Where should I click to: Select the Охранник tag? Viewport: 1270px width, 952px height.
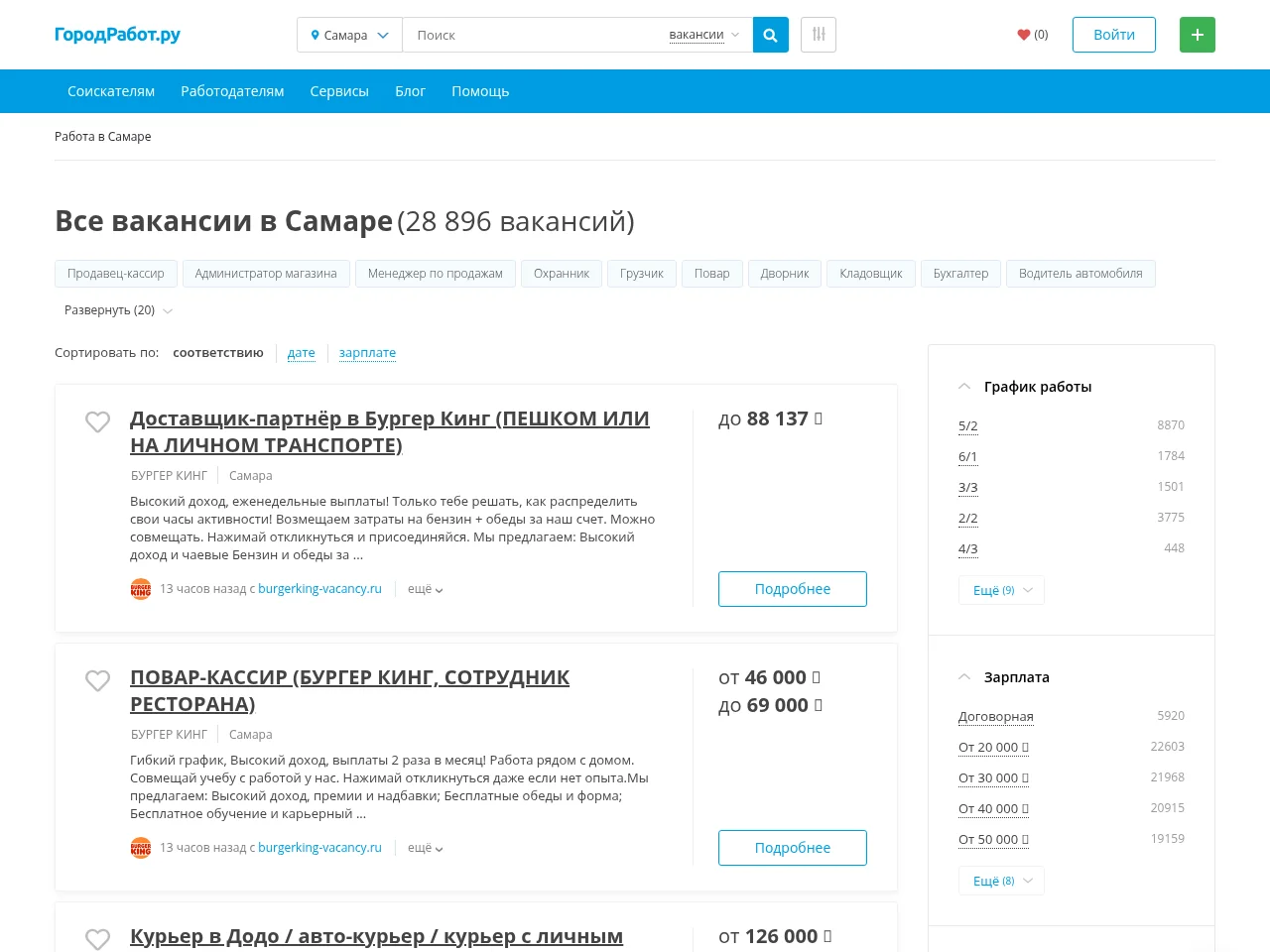562,274
